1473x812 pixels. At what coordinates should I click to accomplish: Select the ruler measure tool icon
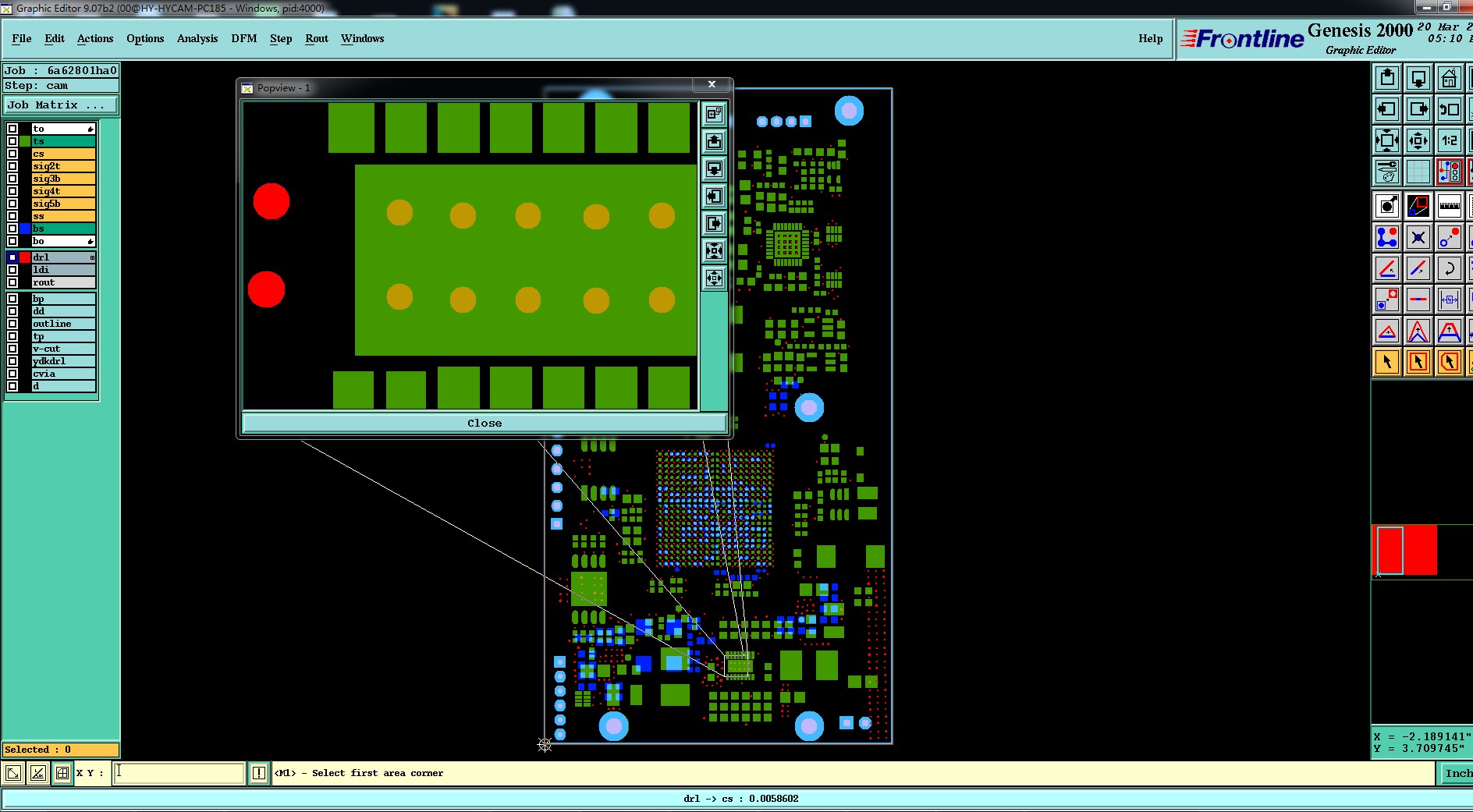[x=1450, y=206]
